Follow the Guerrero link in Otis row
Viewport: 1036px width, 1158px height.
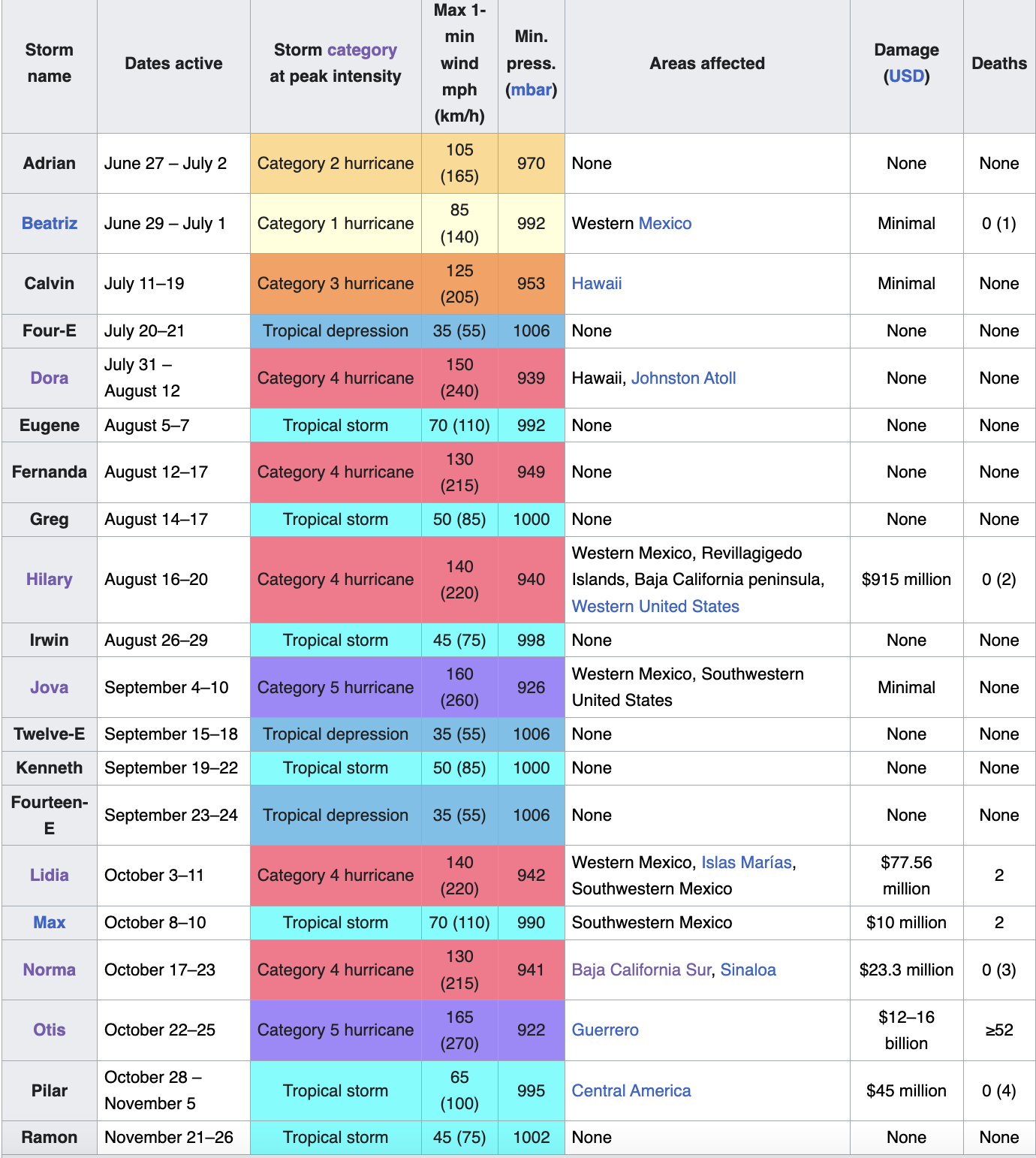pos(605,1030)
